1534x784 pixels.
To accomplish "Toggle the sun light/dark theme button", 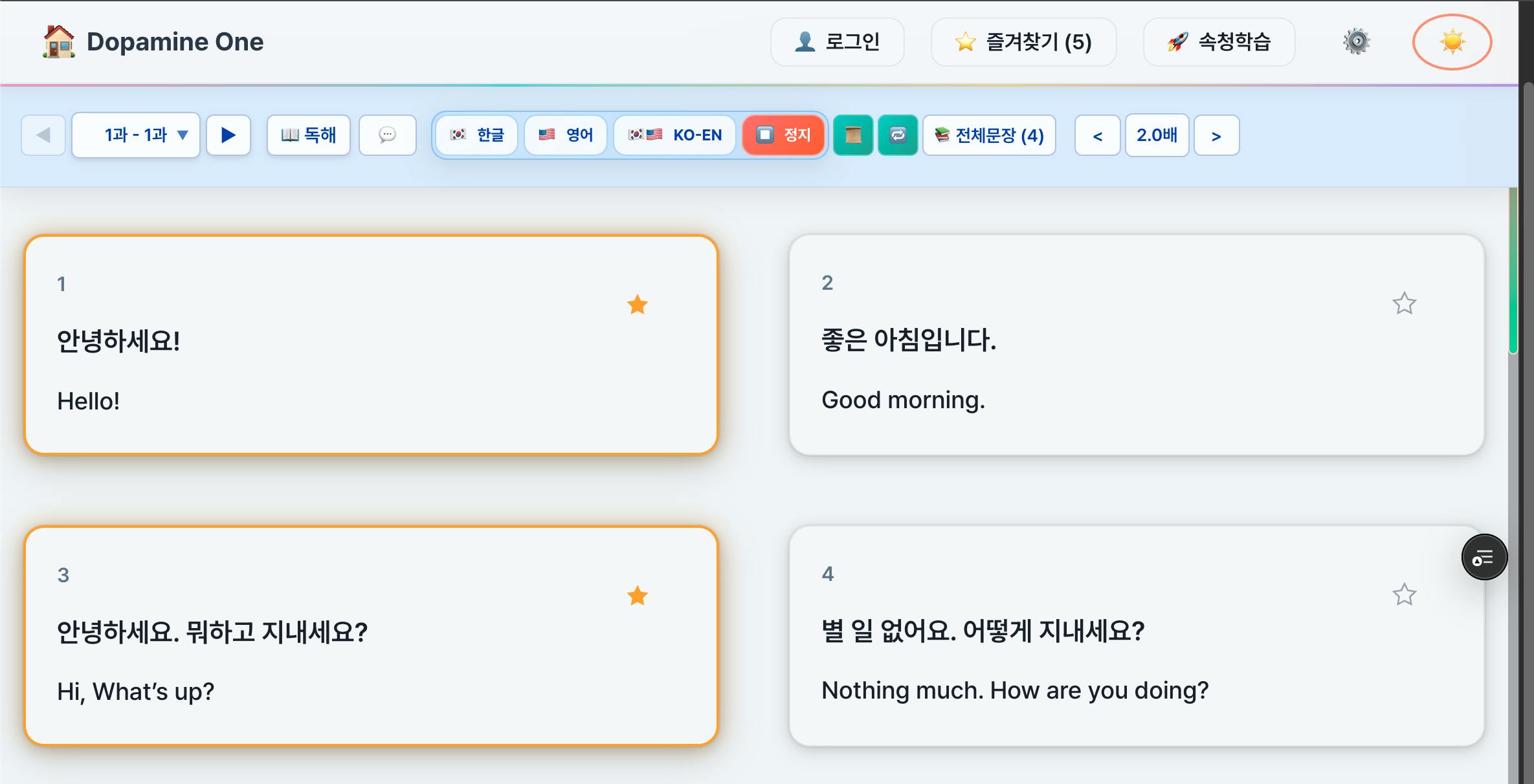I will coord(1452,42).
